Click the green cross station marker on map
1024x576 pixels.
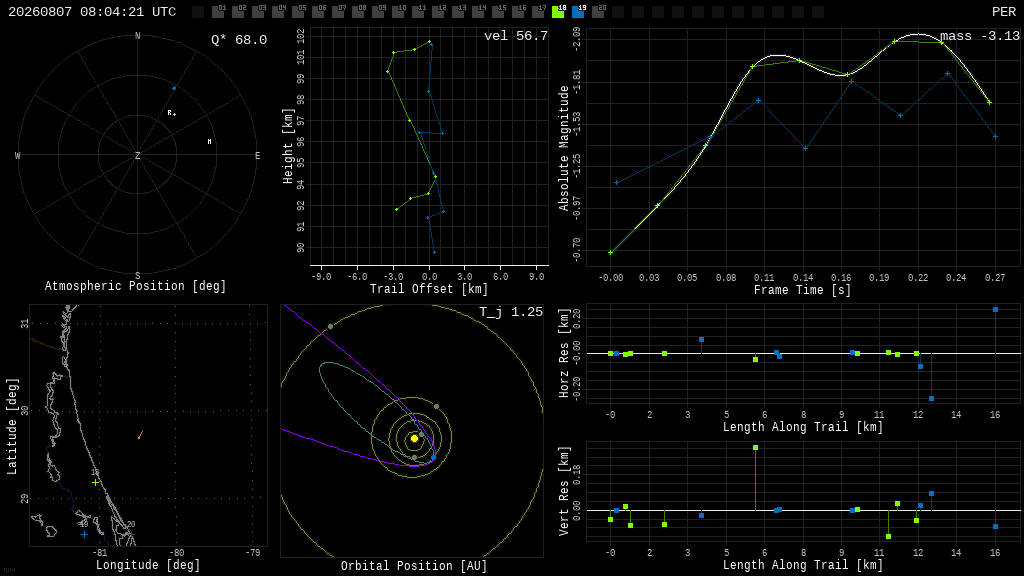(x=95, y=483)
